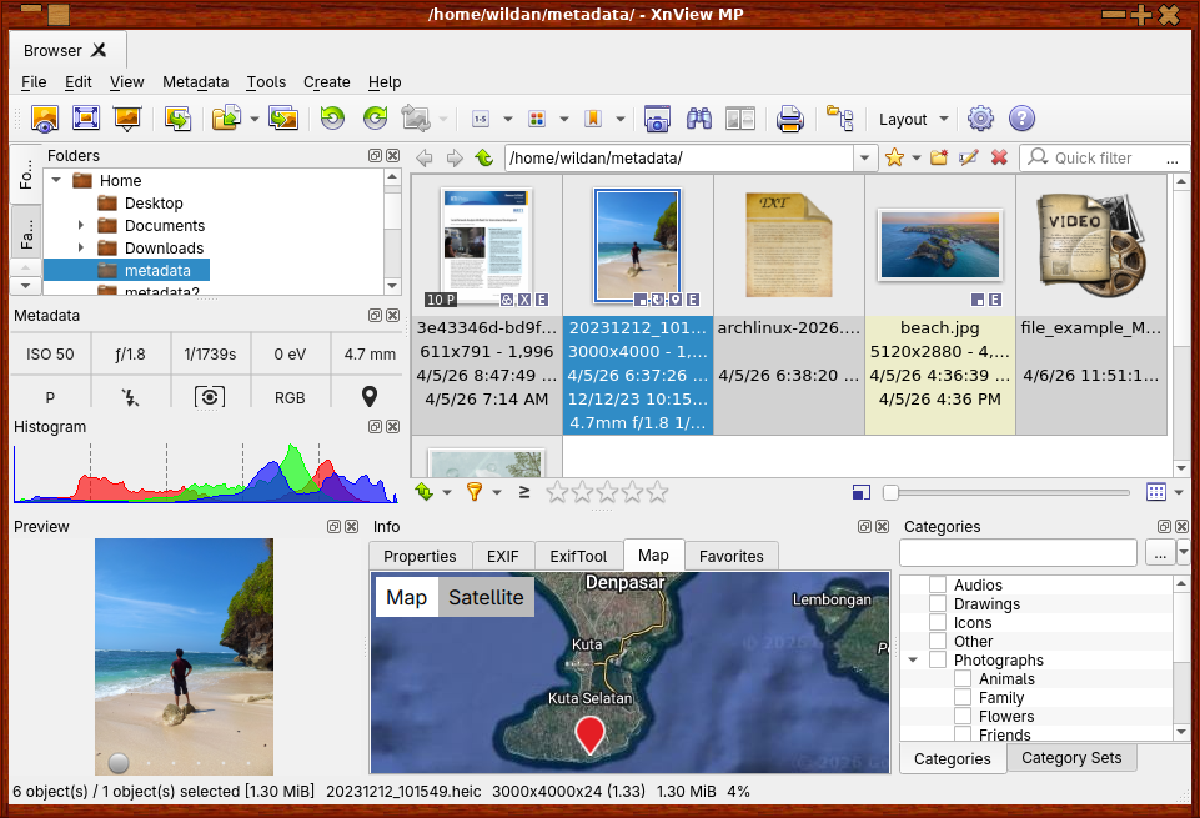Click the thumbnail size slider
The image size is (1200, 818).
point(1005,492)
